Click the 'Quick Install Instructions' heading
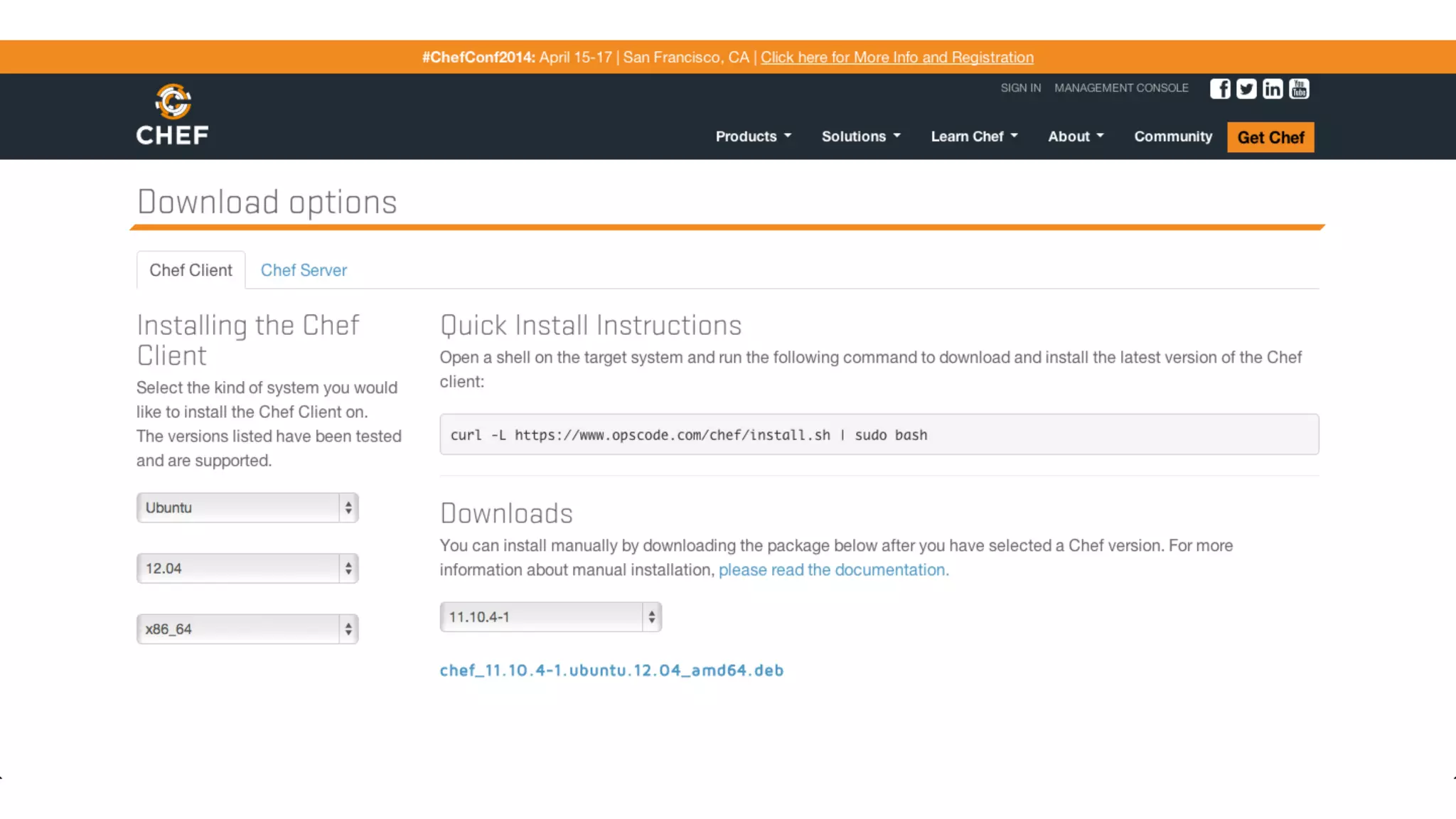The width and height of the screenshot is (1456, 819). [591, 326]
